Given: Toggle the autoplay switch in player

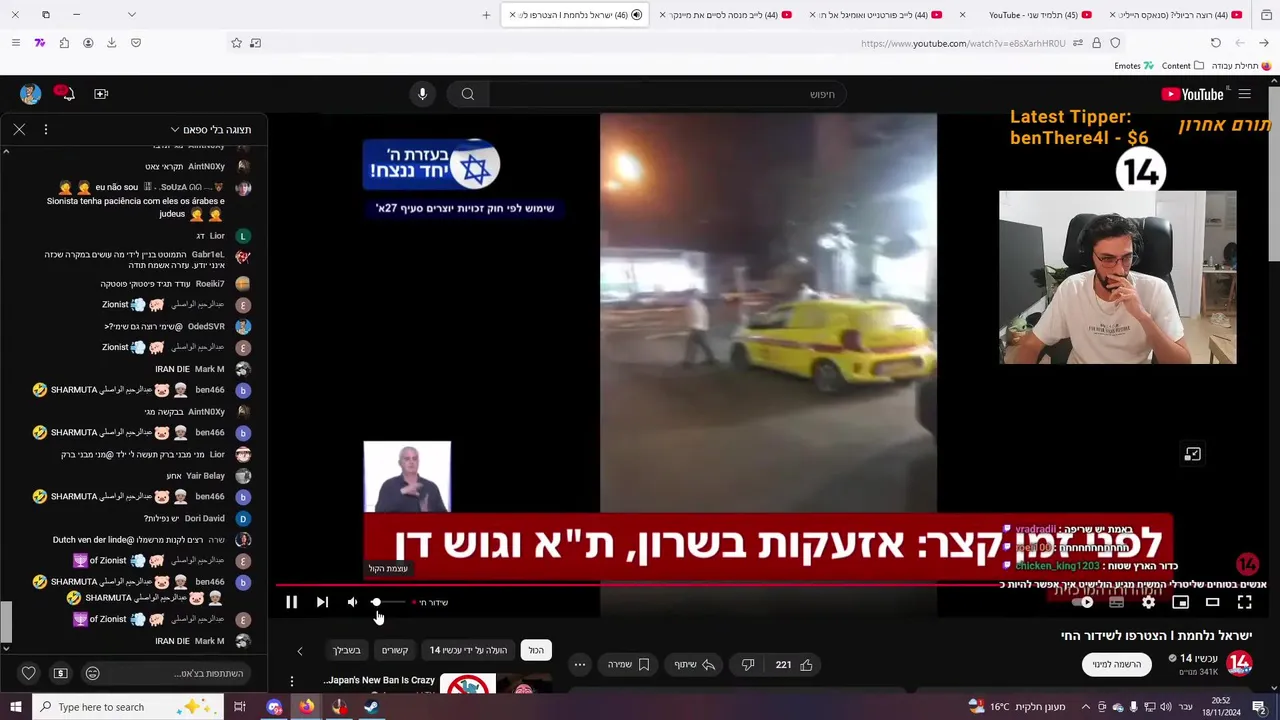Looking at the screenshot, I should [x=1084, y=602].
